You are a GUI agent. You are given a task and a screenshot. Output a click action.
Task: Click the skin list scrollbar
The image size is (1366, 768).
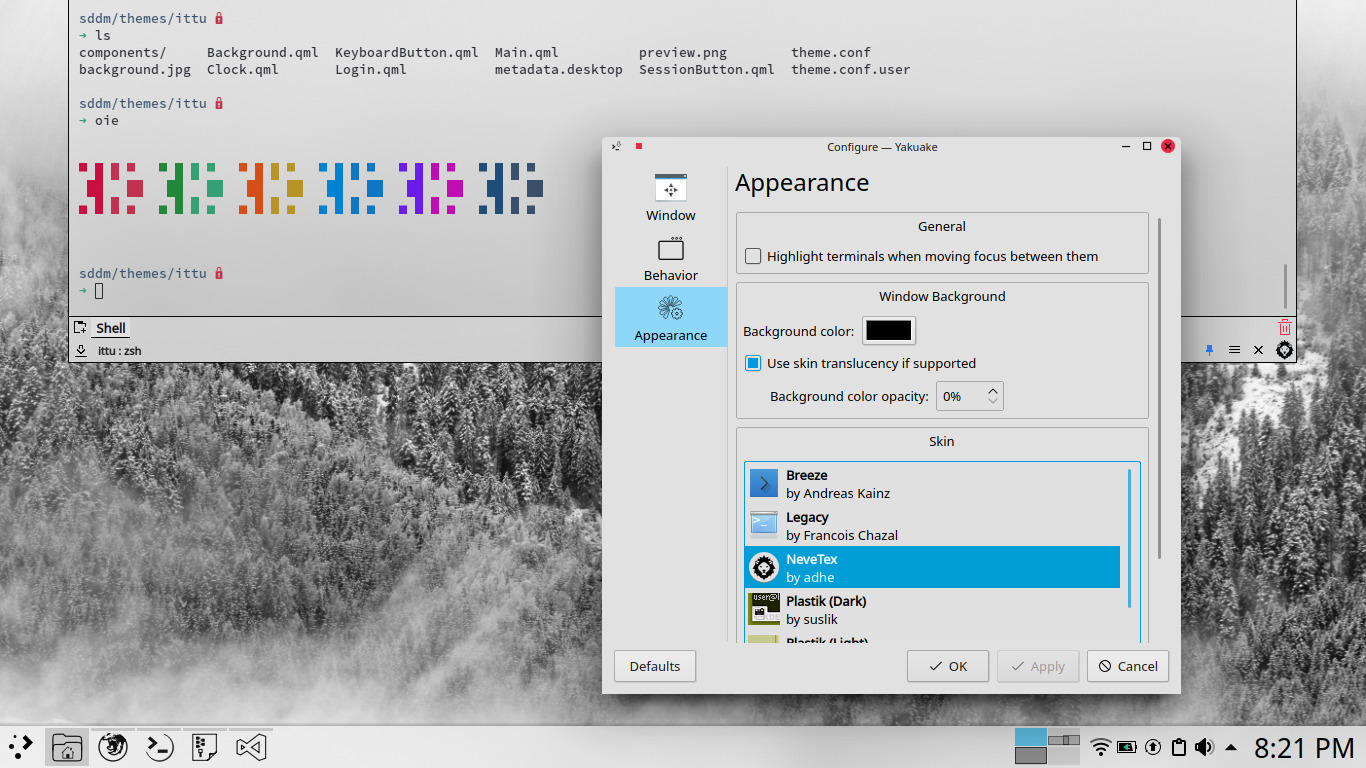tap(1130, 538)
